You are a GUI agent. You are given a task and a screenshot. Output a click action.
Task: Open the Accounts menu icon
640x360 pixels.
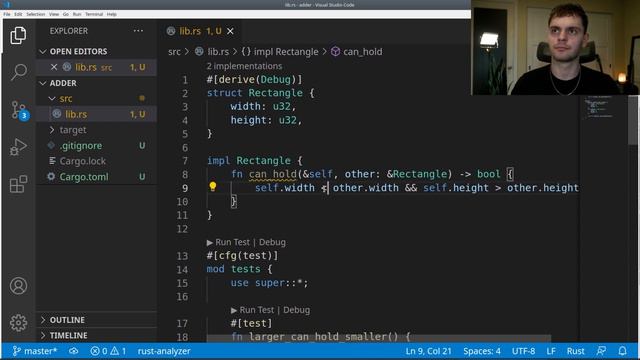(x=18, y=286)
